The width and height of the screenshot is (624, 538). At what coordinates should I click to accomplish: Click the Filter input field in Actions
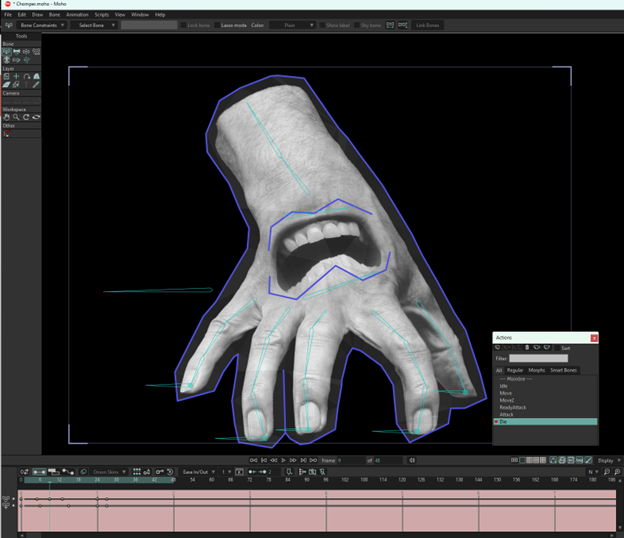[x=538, y=359]
